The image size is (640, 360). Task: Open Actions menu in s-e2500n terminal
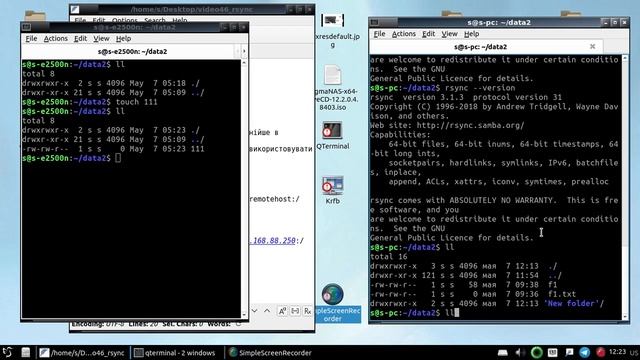(56, 38)
